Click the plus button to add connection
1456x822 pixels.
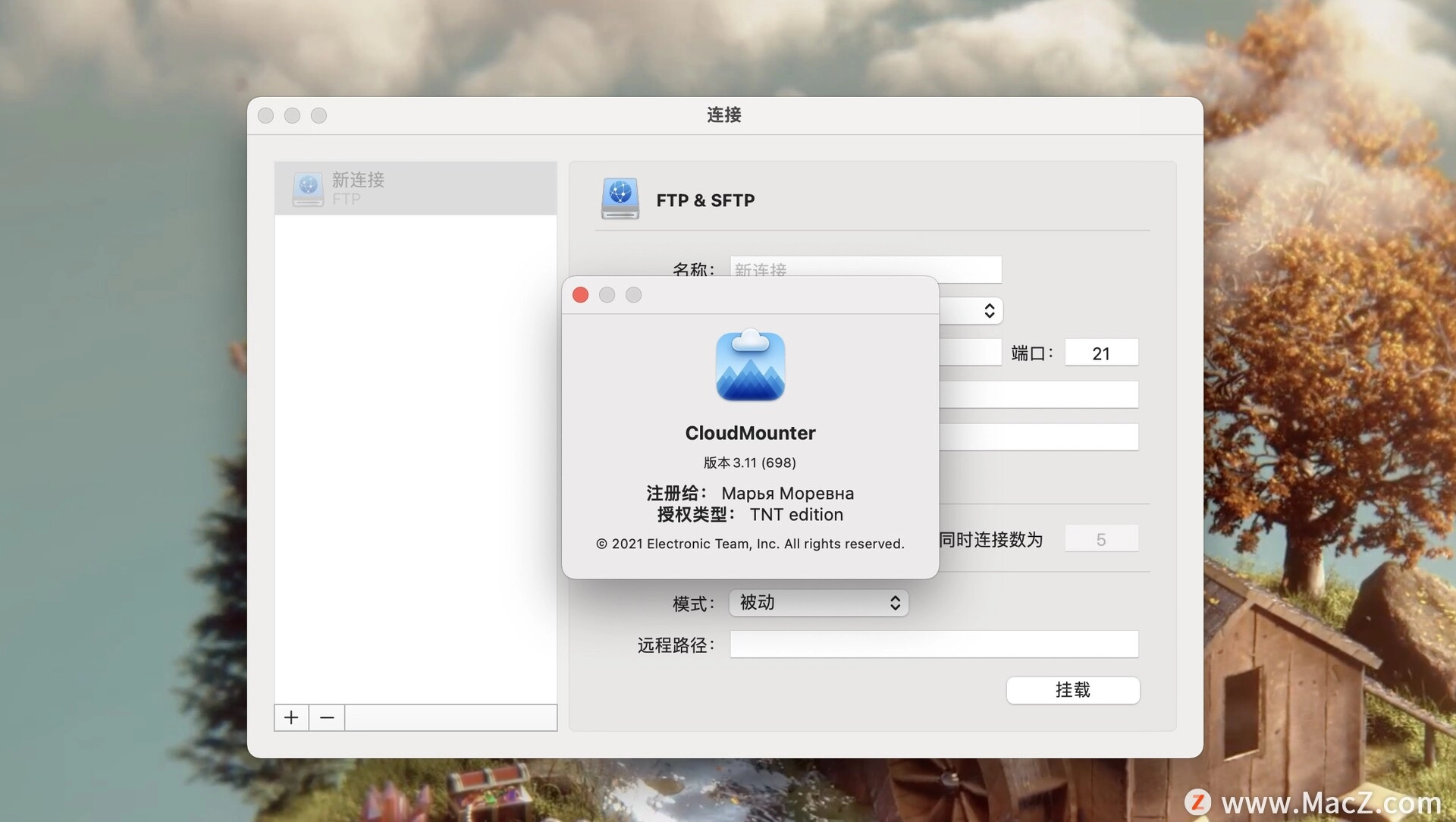291,717
